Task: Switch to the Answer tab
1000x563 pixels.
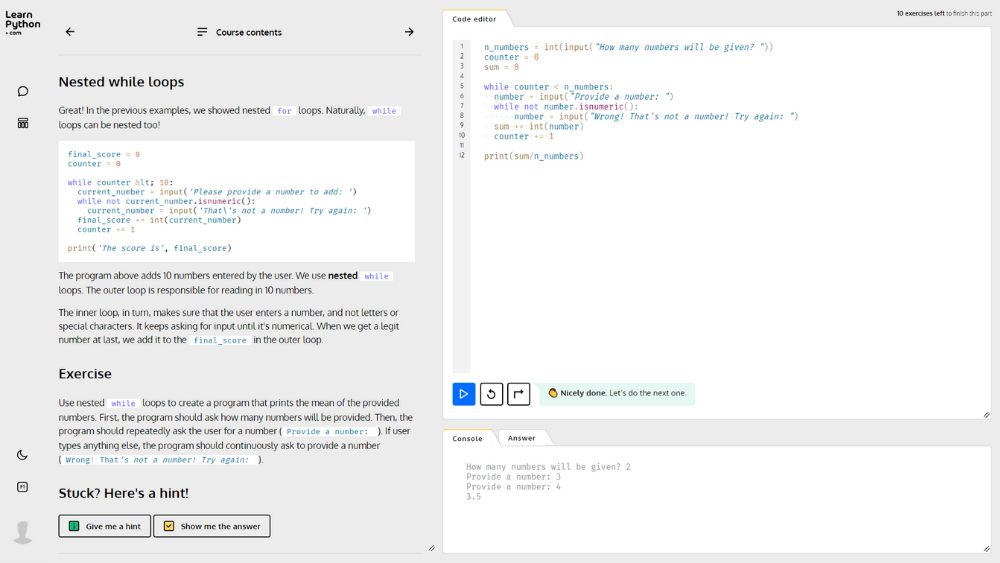Action: 521,438
